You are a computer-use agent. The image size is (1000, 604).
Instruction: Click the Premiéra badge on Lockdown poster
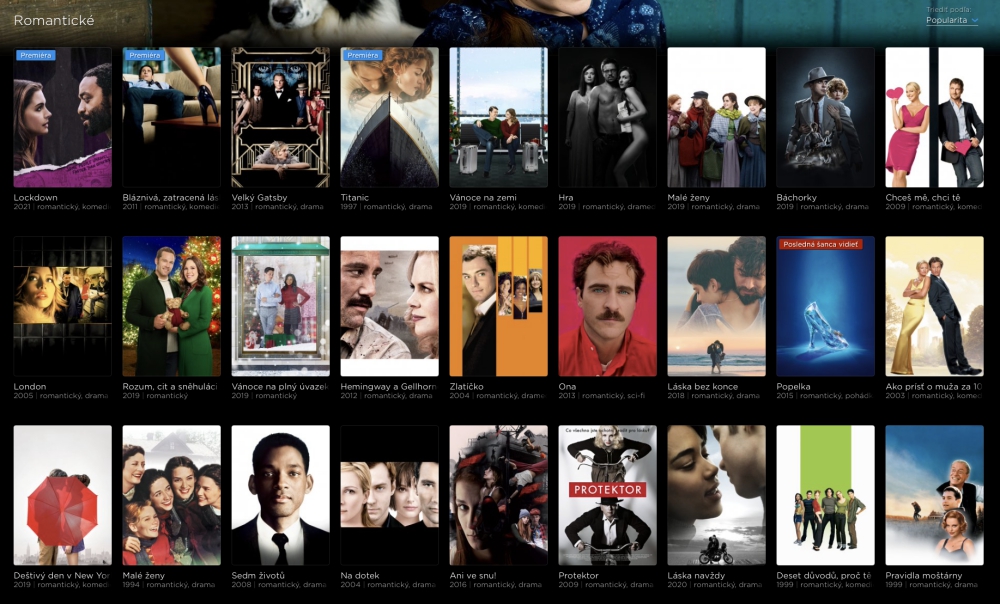pyautogui.click(x=36, y=55)
